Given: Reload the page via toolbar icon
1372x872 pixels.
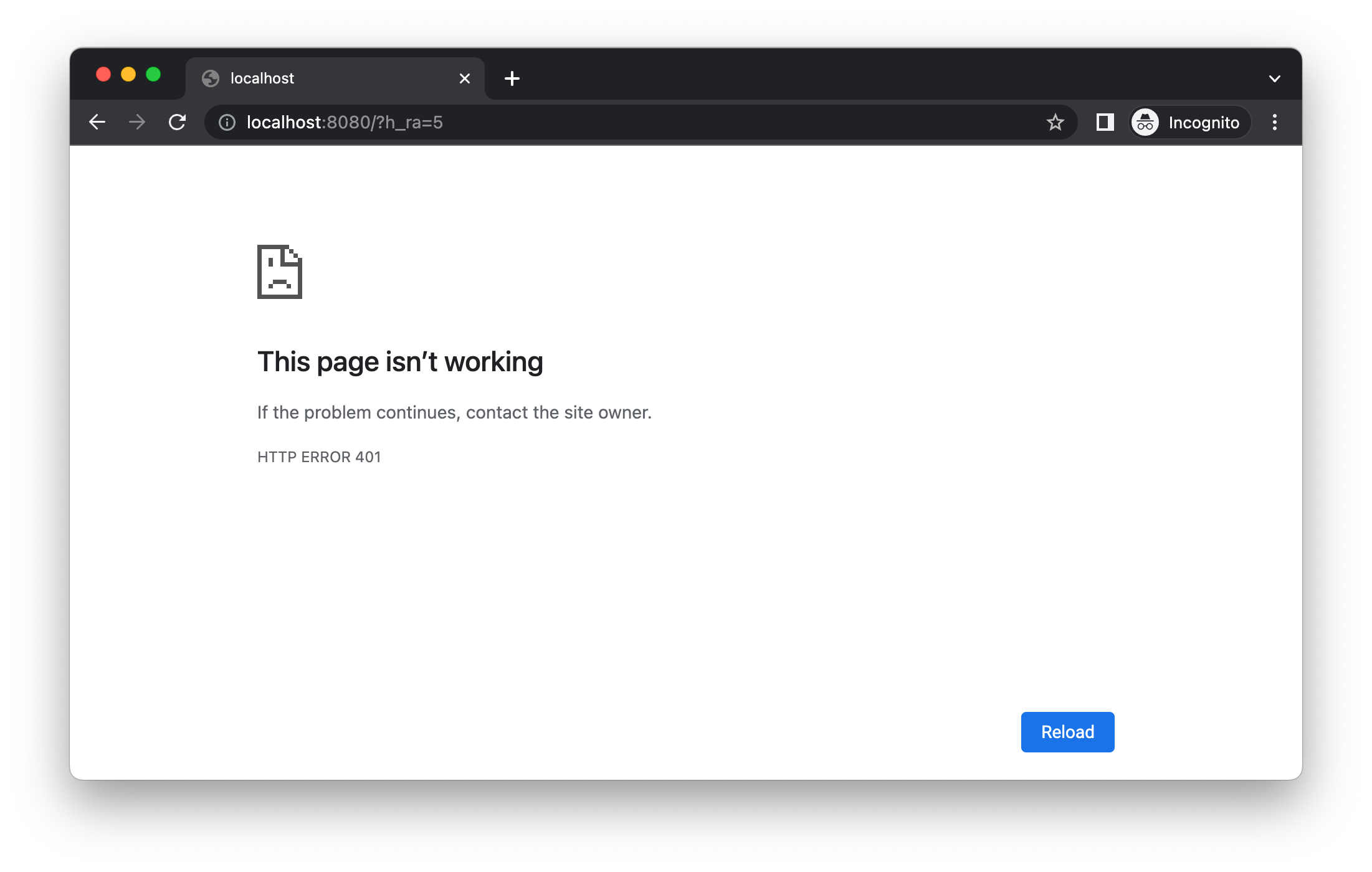Looking at the screenshot, I should [x=178, y=122].
